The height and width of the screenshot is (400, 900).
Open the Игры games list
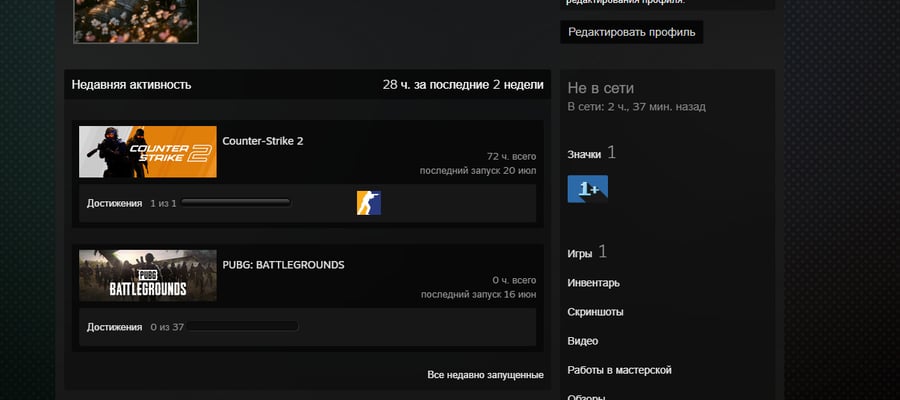[580, 254]
